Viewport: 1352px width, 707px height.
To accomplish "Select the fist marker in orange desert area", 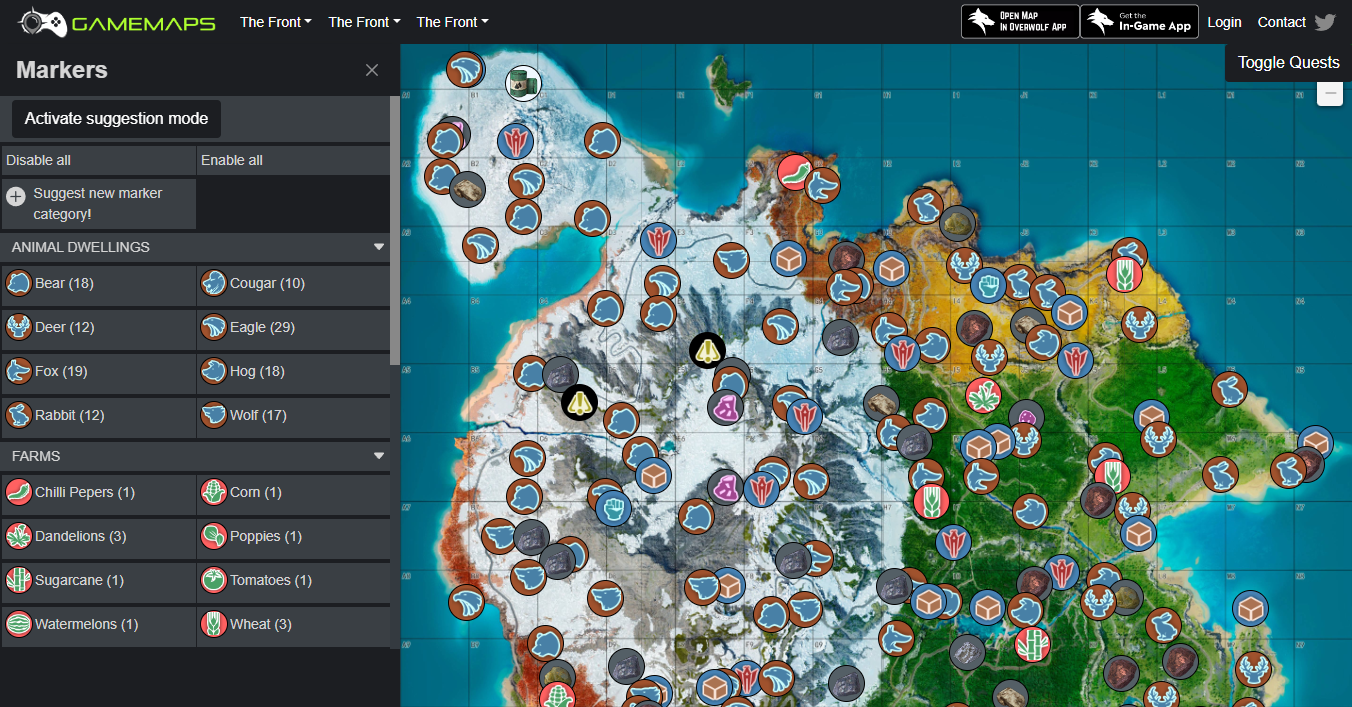I will [x=988, y=285].
